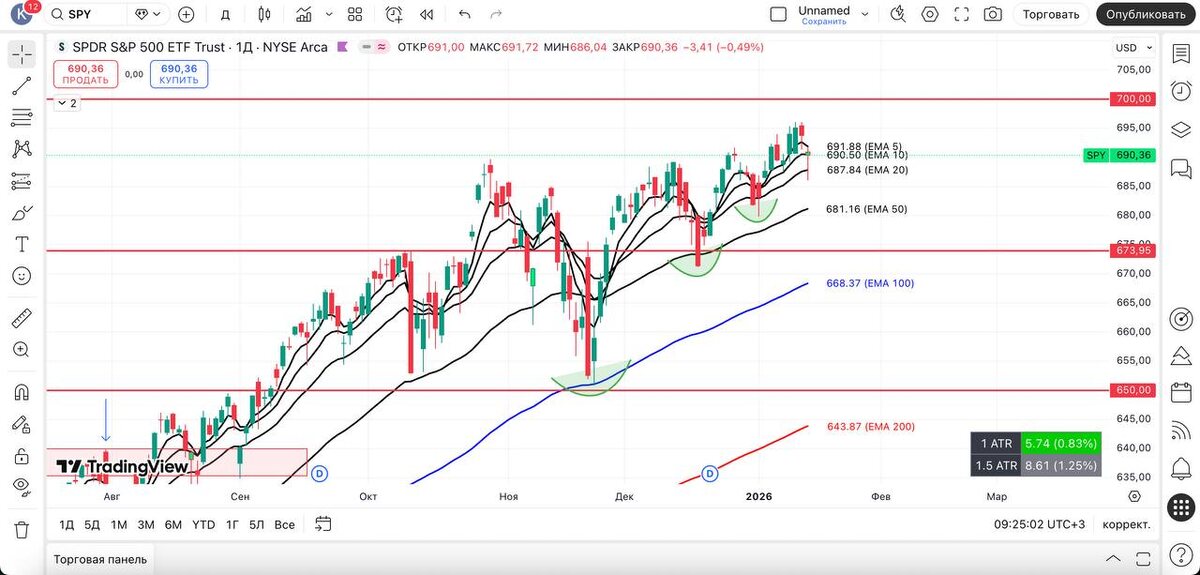Open the user profile avatar menu

tap(23, 14)
